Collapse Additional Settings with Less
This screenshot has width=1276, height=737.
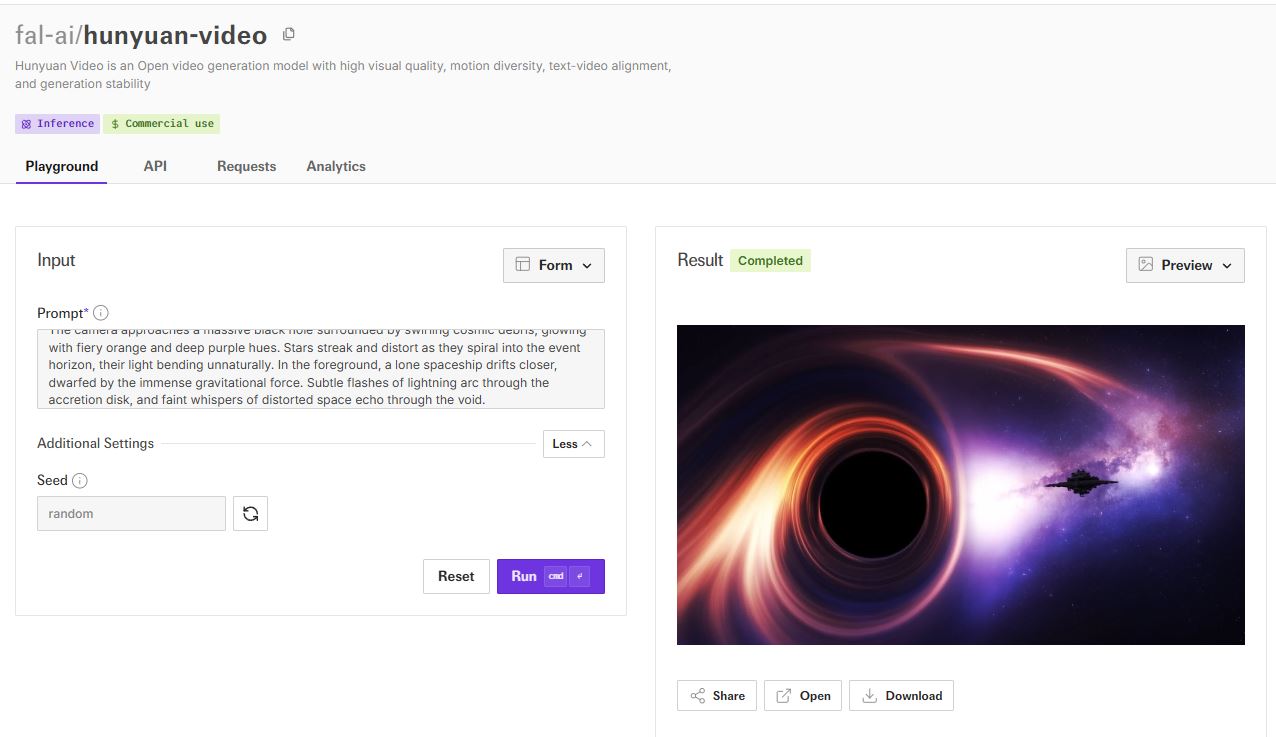pyautogui.click(x=573, y=444)
